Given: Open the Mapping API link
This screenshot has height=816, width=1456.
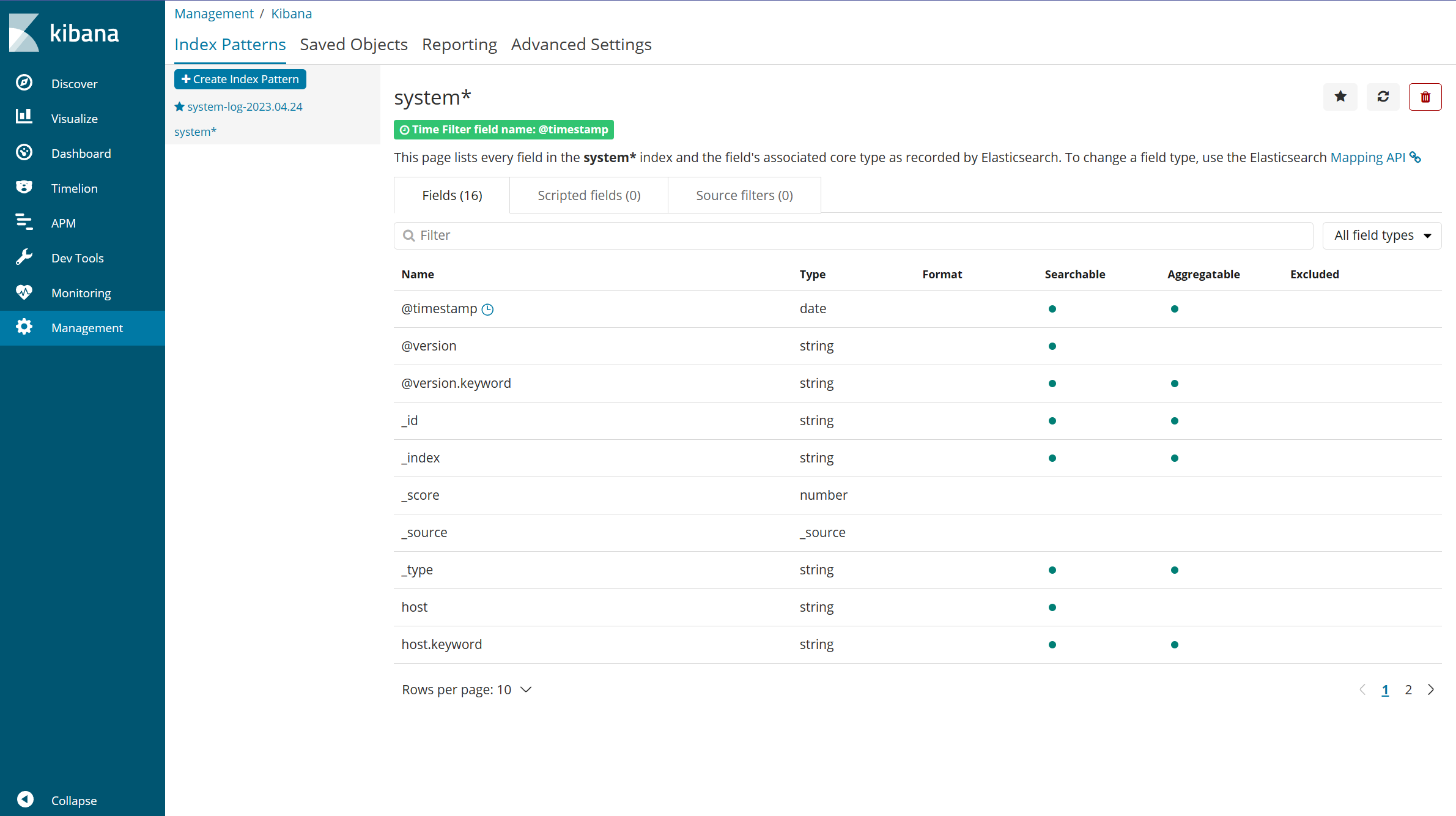Looking at the screenshot, I should click(x=1367, y=158).
